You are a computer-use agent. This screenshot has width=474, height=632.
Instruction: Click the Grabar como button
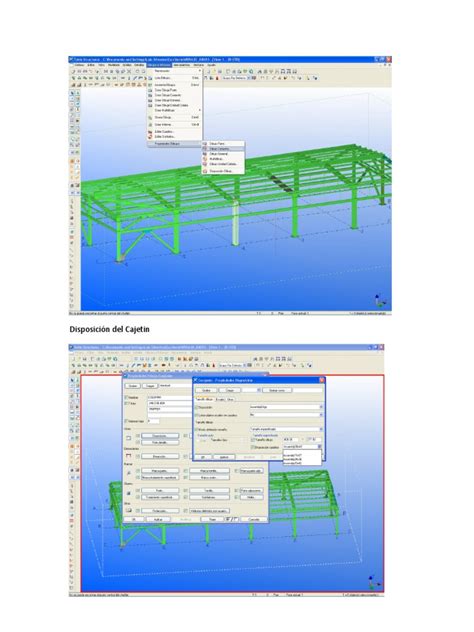tap(277, 390)
